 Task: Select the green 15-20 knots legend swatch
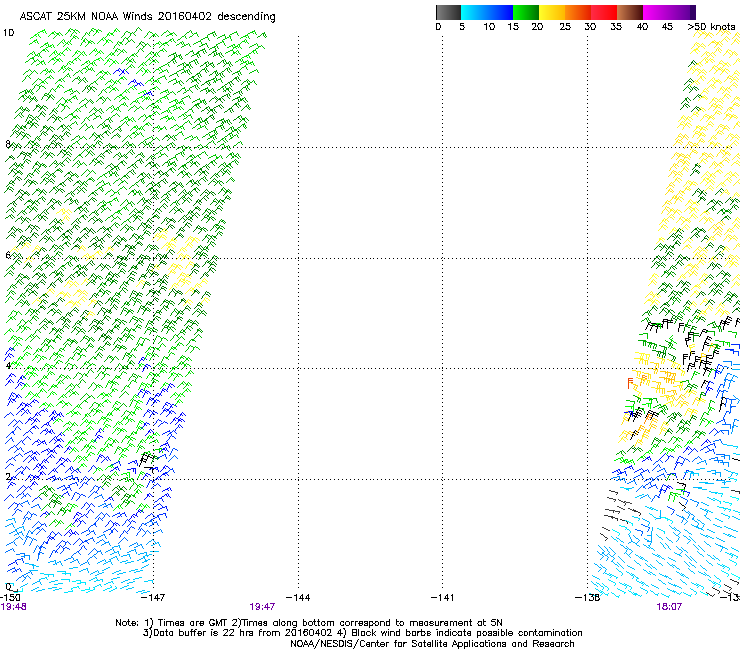(526, 12)
